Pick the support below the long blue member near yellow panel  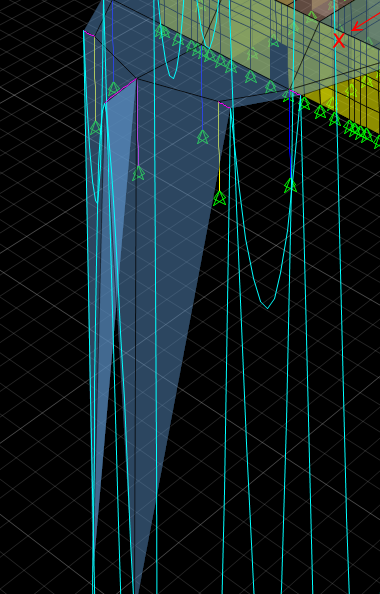click(291, 186)
